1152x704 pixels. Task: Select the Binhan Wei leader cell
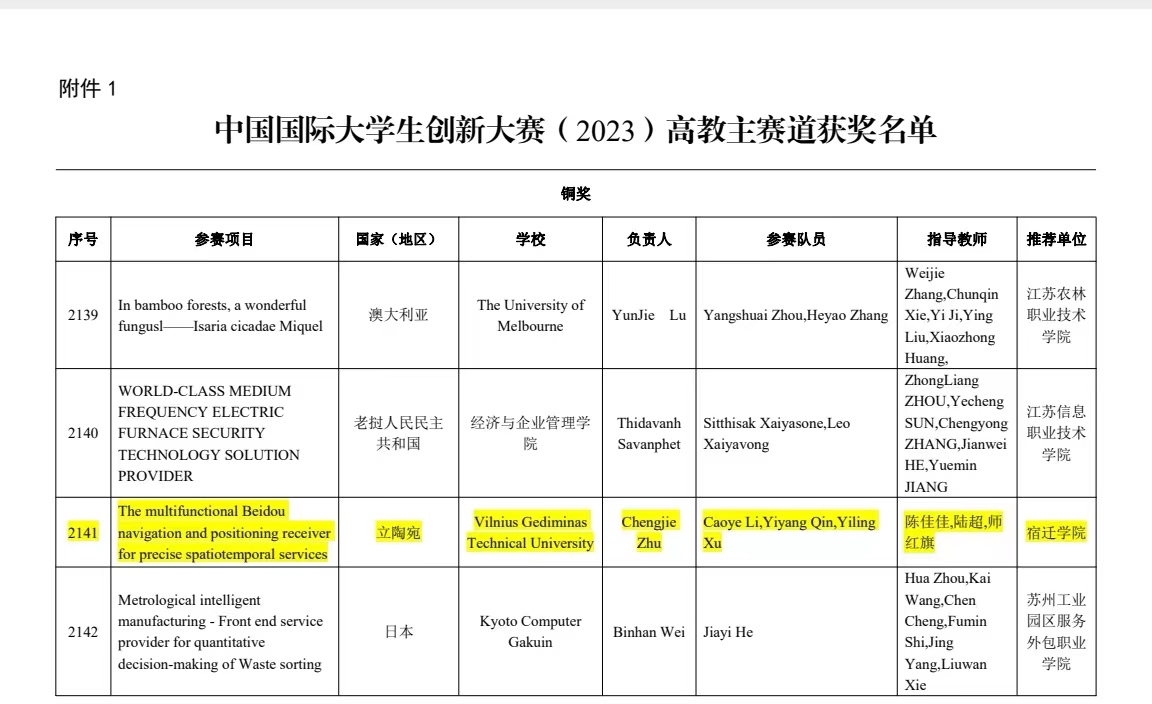point(649,632)
